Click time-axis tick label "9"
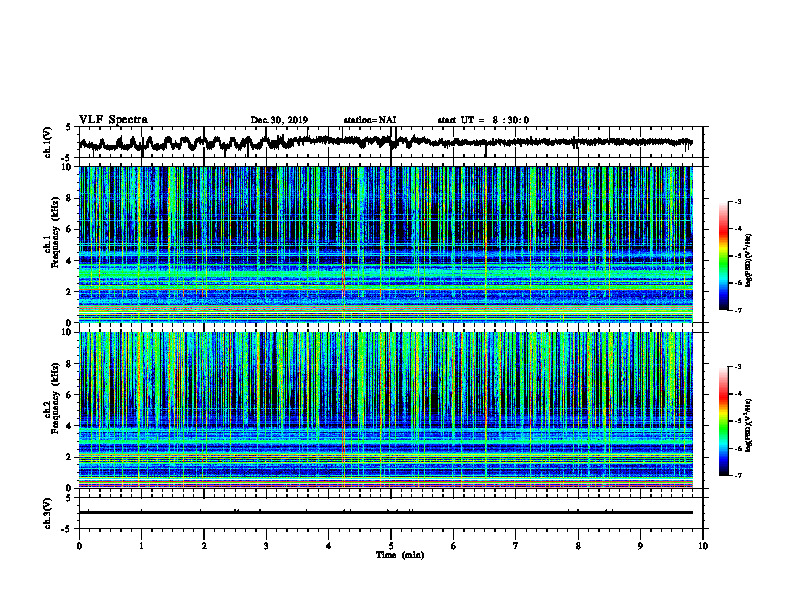The width and height of the screenshot is (792, 612). point(640,546)
